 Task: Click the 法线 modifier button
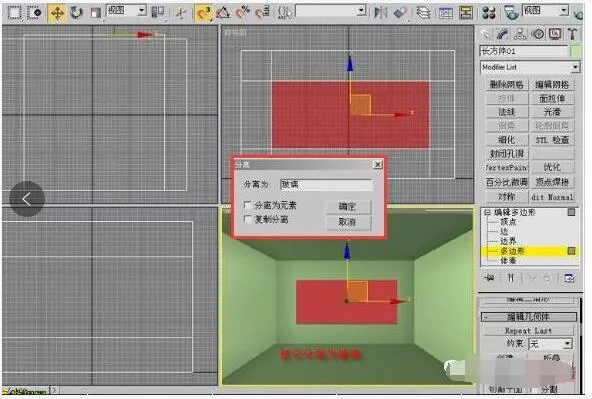(506, 112)
